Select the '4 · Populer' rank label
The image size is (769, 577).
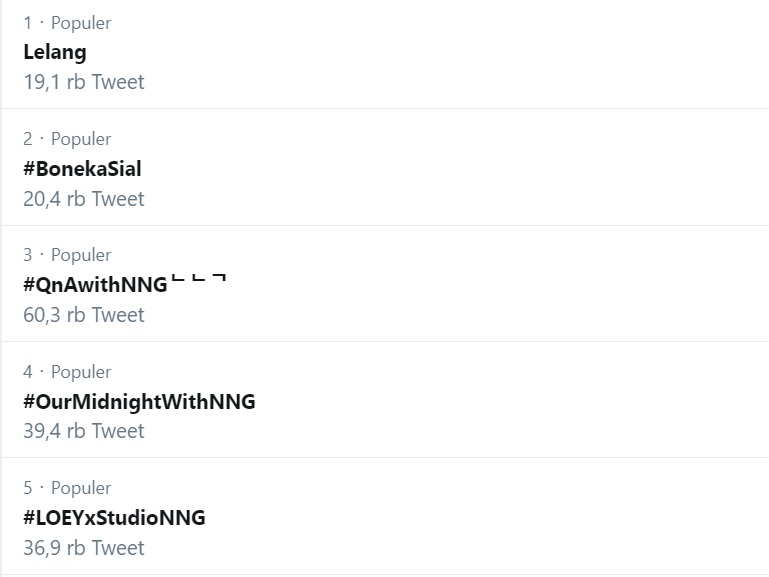[x=67, y=372]
